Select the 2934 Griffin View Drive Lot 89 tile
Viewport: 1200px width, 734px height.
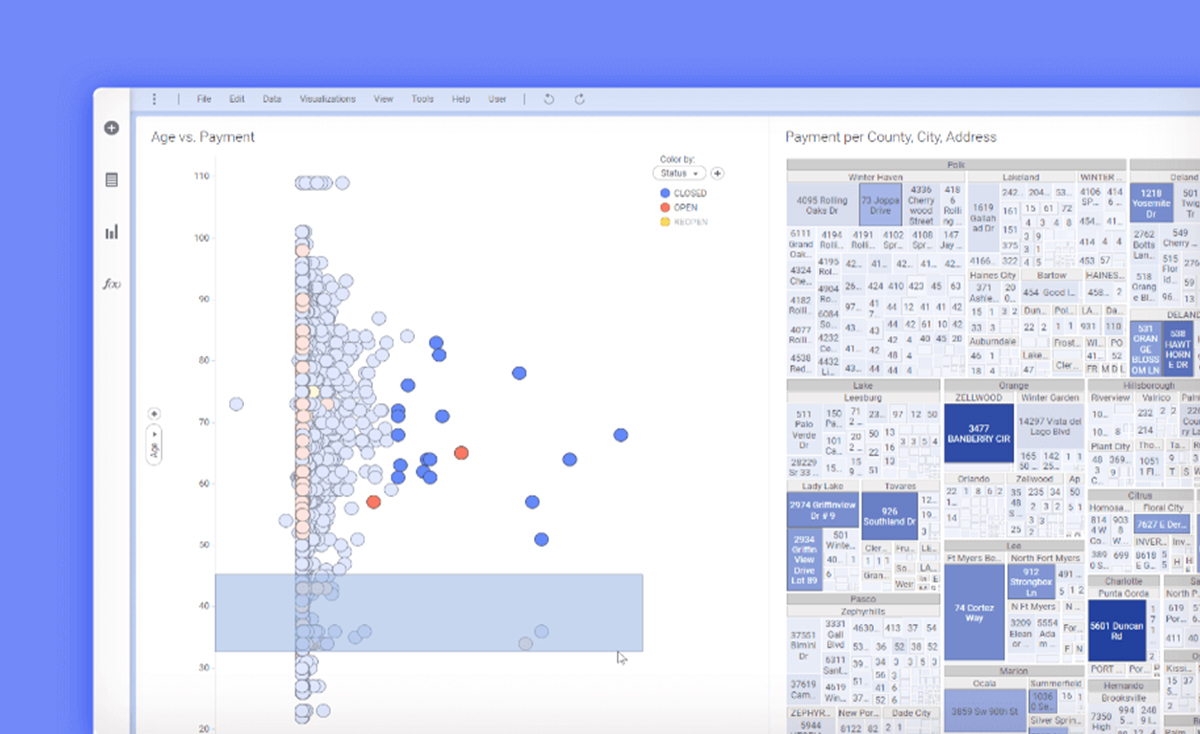(804, 560)
